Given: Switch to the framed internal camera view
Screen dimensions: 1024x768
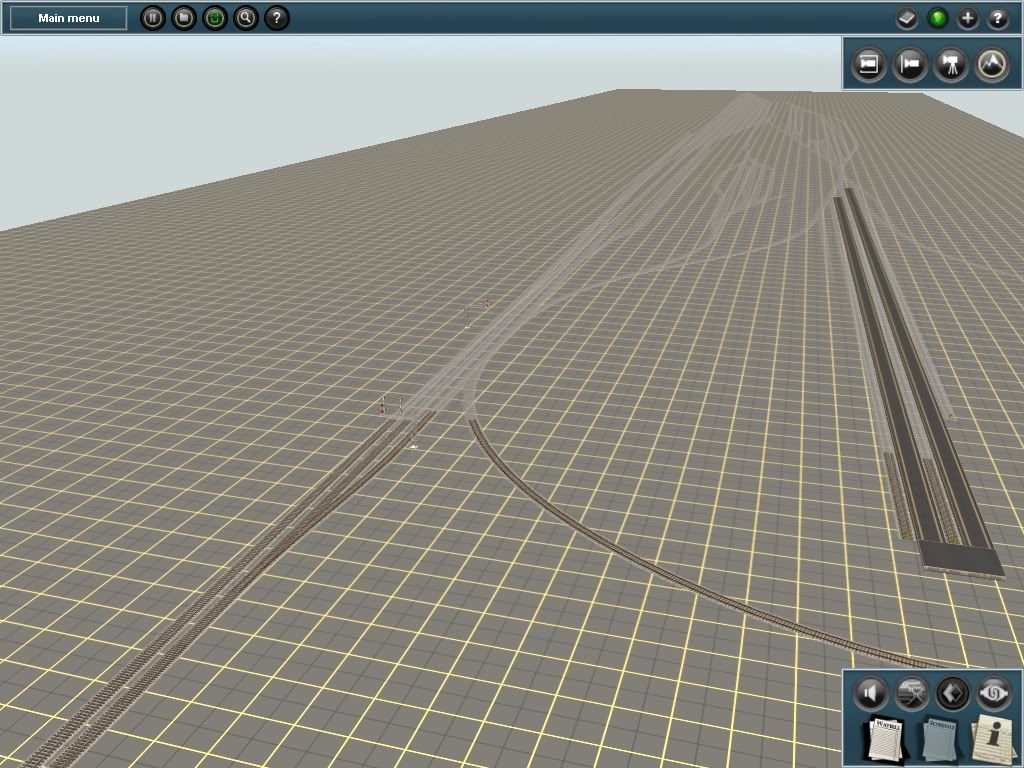Looking at the screenshot, I should (869, 64).
